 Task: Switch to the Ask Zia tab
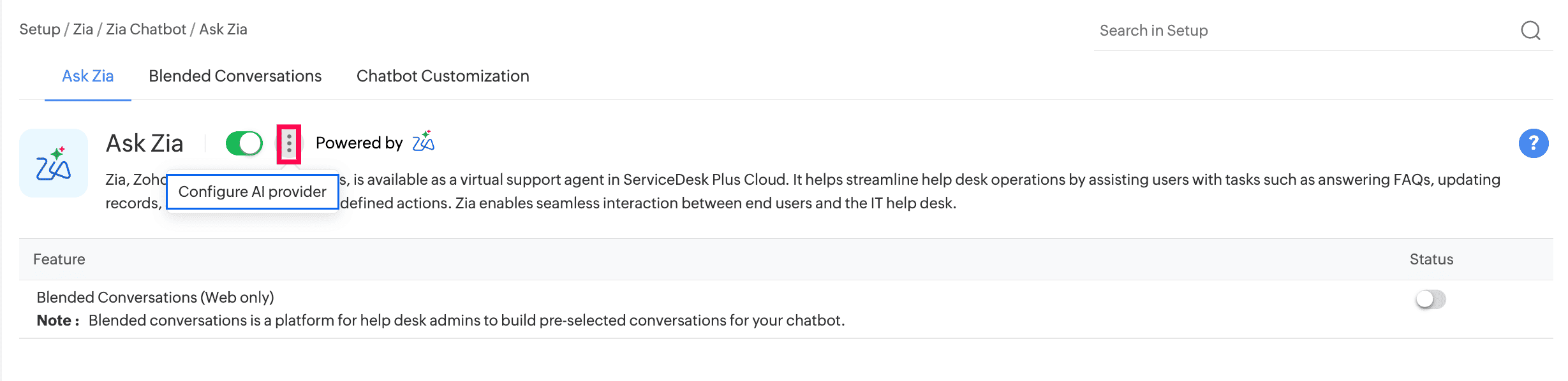pyautogui.click(x=87, y=76)
